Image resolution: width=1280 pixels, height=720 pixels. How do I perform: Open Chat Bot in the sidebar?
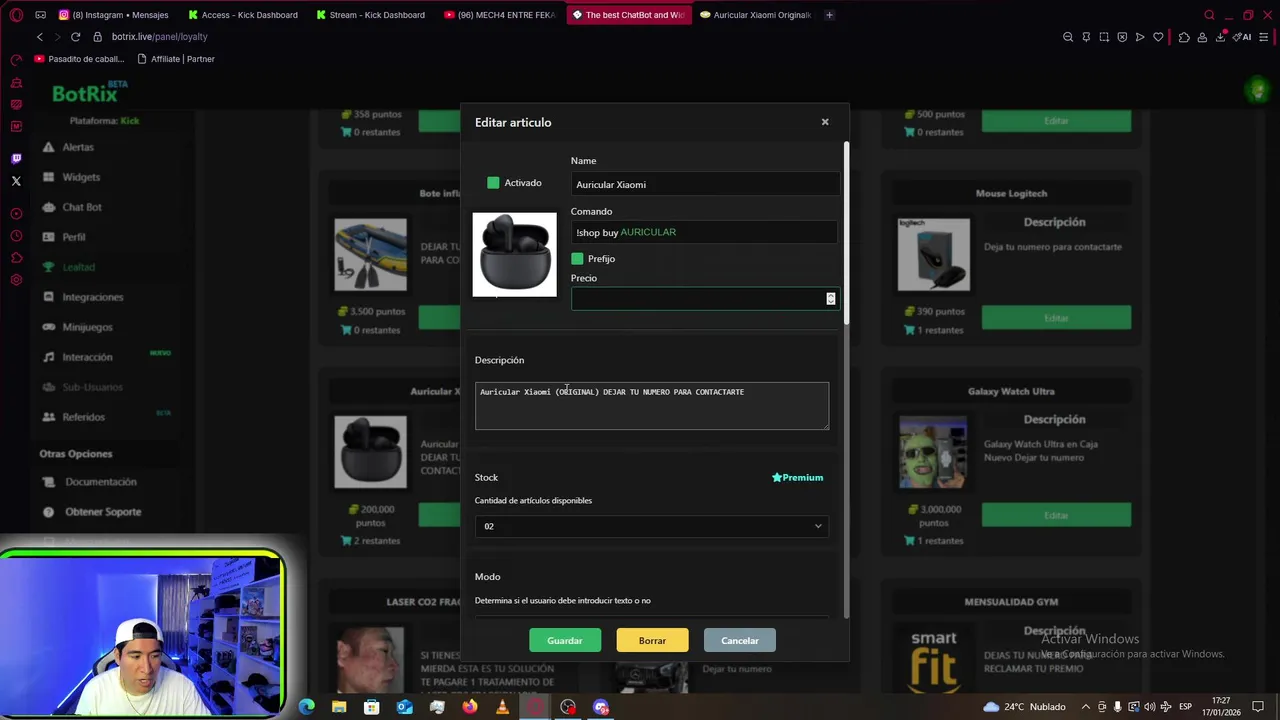pos(82,207)
